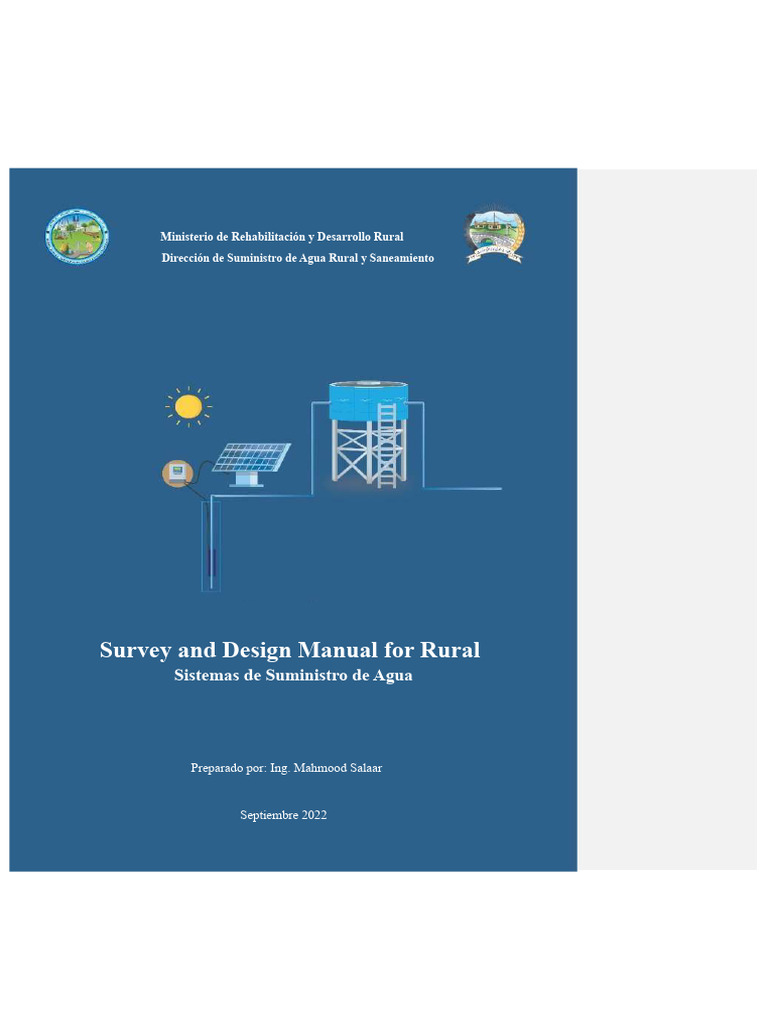Click subtitle 'Sistemas de Suministro de Agua'
This screenshot has height=1024, width=768.
pos(293,675)
